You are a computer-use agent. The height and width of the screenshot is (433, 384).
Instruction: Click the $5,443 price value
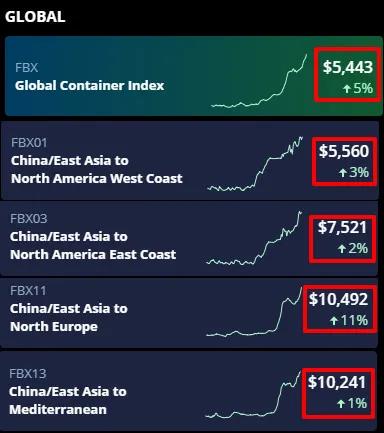(x=348, y=67)
